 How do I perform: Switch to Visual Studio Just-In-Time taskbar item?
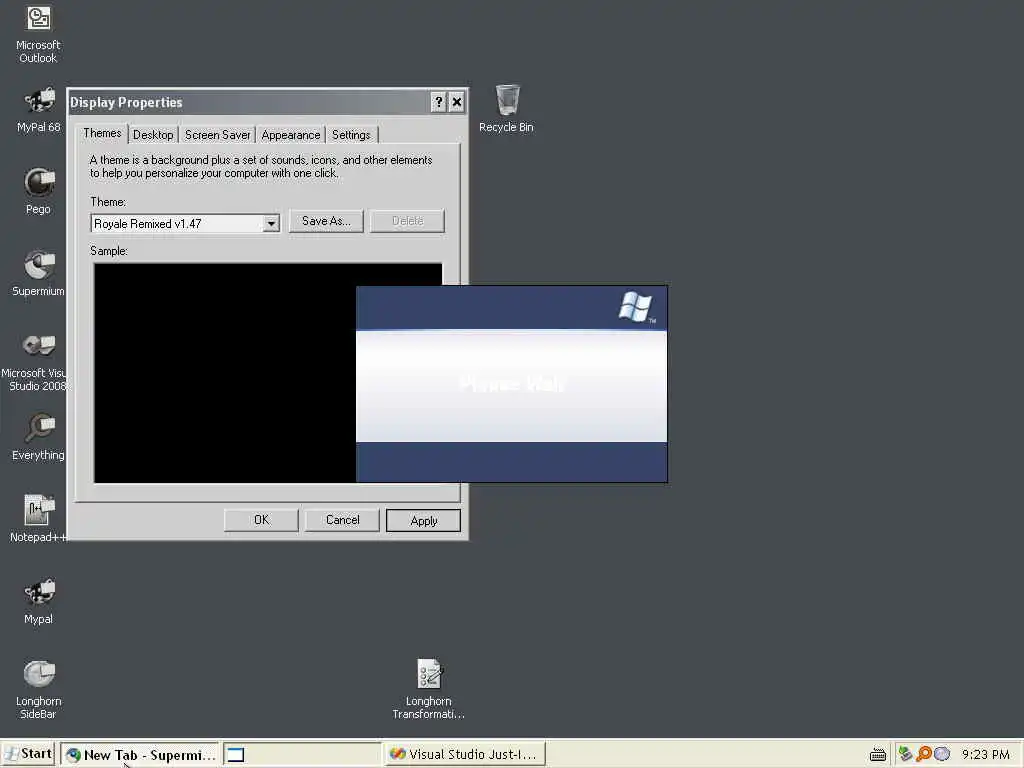[464, 754]
